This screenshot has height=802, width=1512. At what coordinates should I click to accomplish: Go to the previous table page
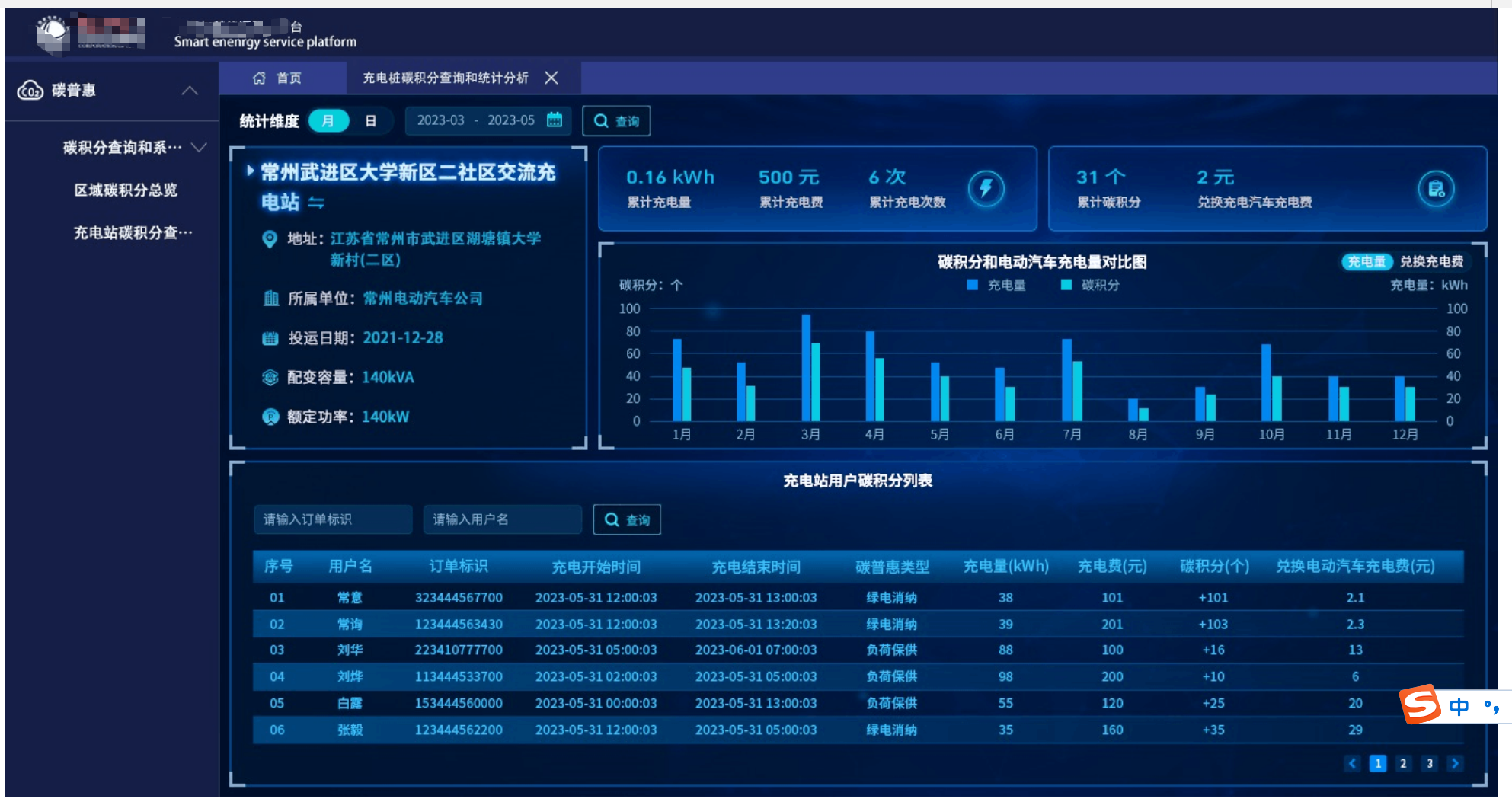1352,763
